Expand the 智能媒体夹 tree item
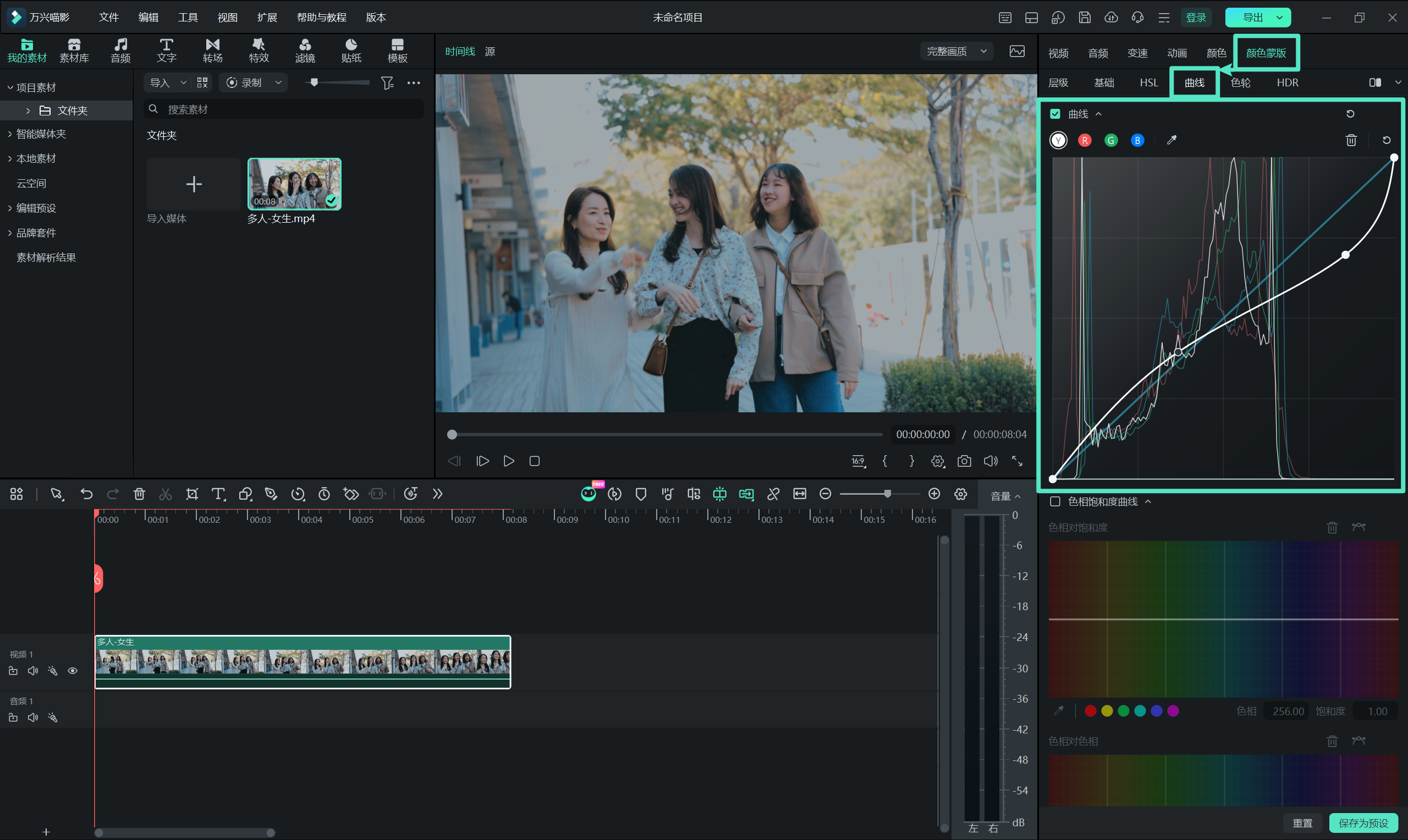The width and height of the screenshot is (1408, 840). coord(9,134)
